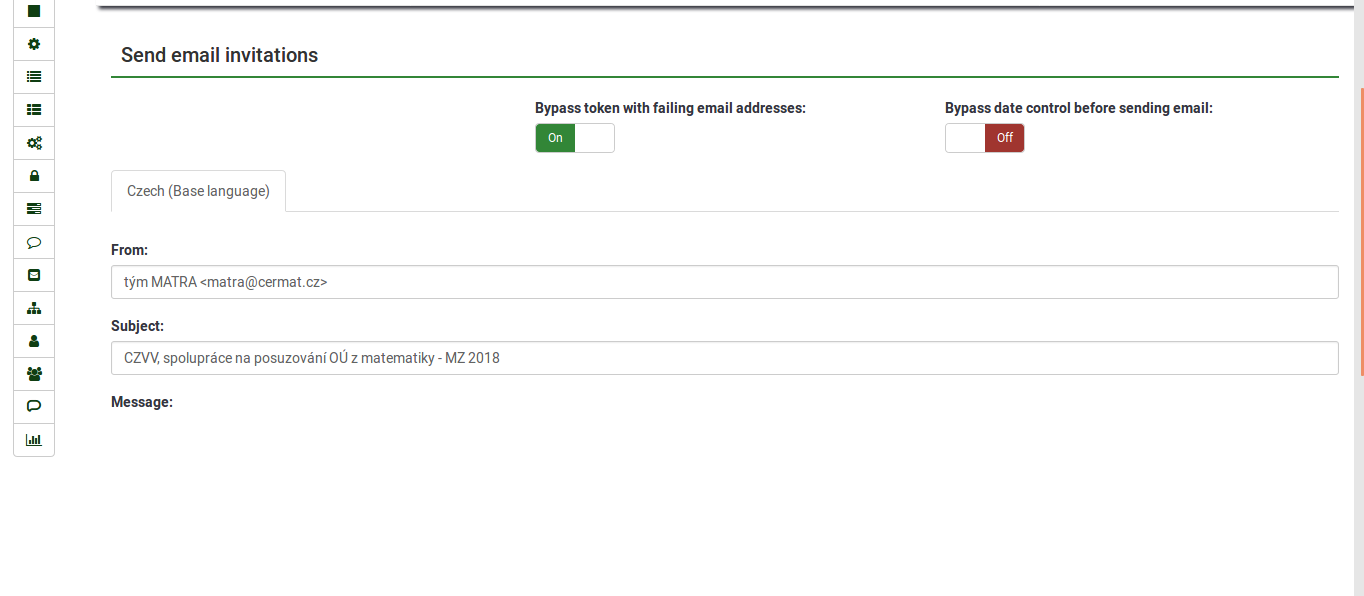Click the stacked bars server icon

[34, 209]
